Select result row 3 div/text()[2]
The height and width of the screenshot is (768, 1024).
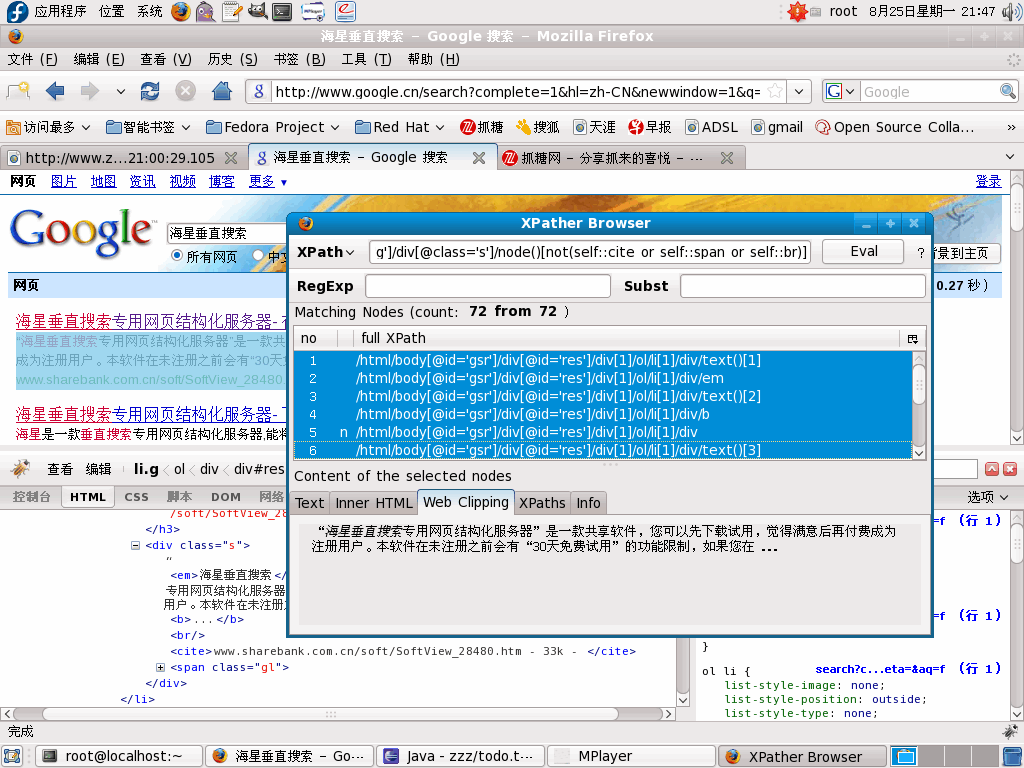[603, 396]
